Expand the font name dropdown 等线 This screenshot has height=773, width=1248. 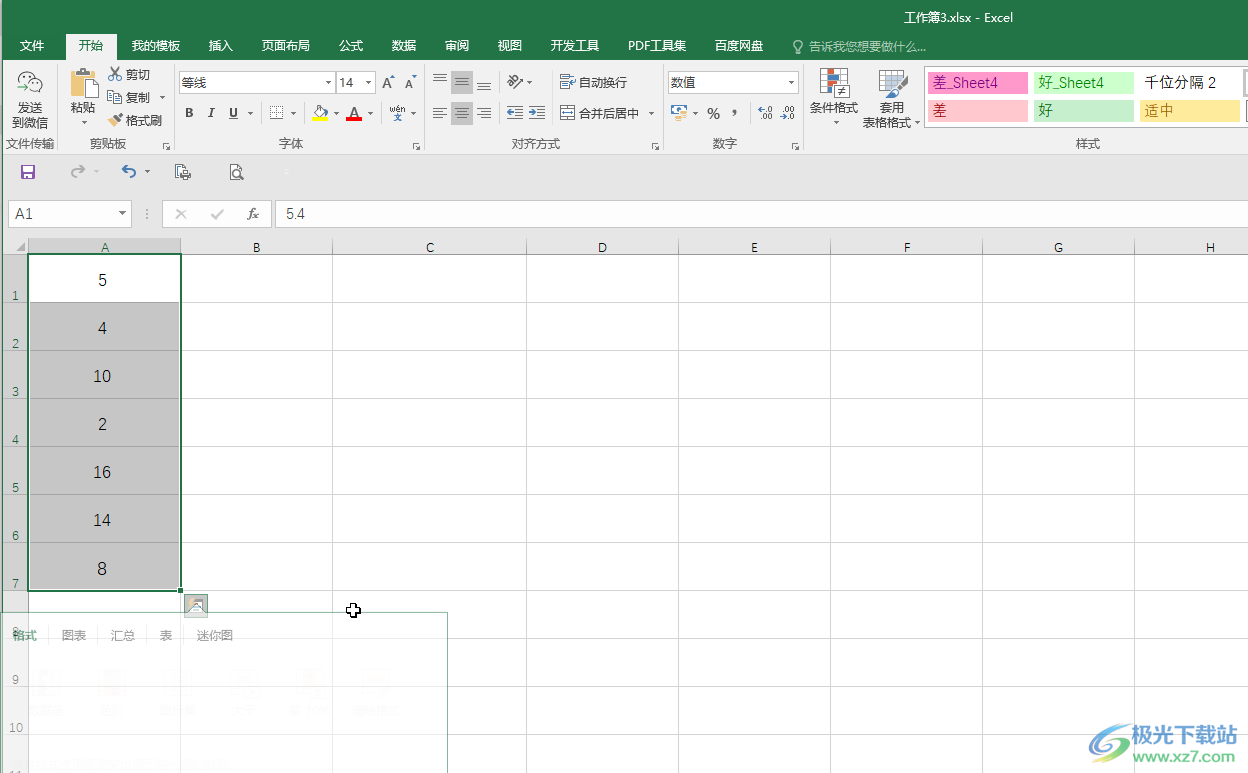coord(328,83)
